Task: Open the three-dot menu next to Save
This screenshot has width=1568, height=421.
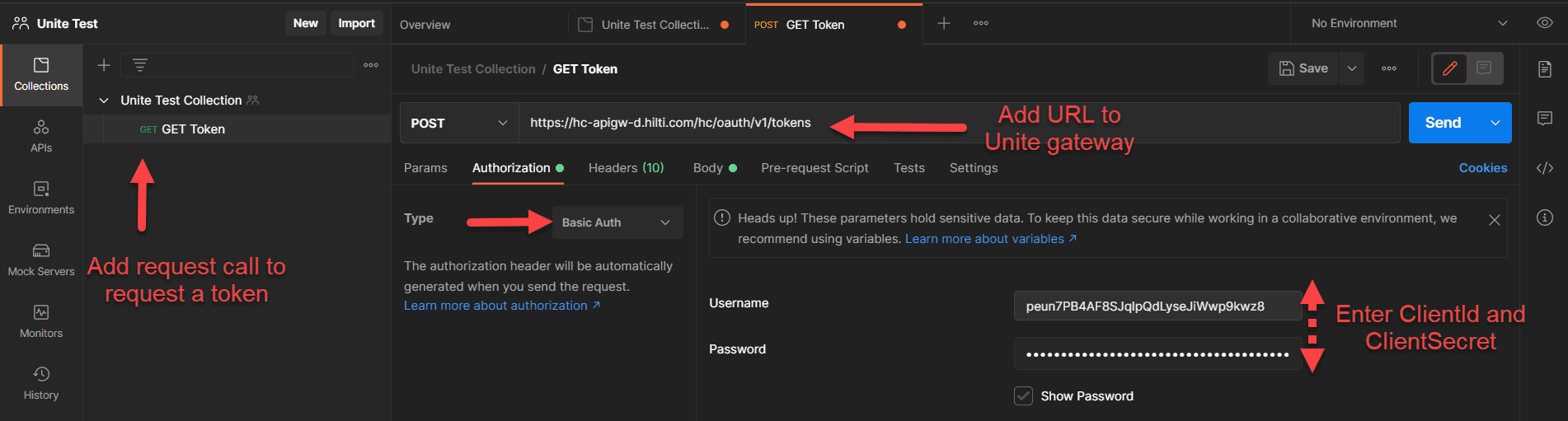Action: click(1389, 68)
